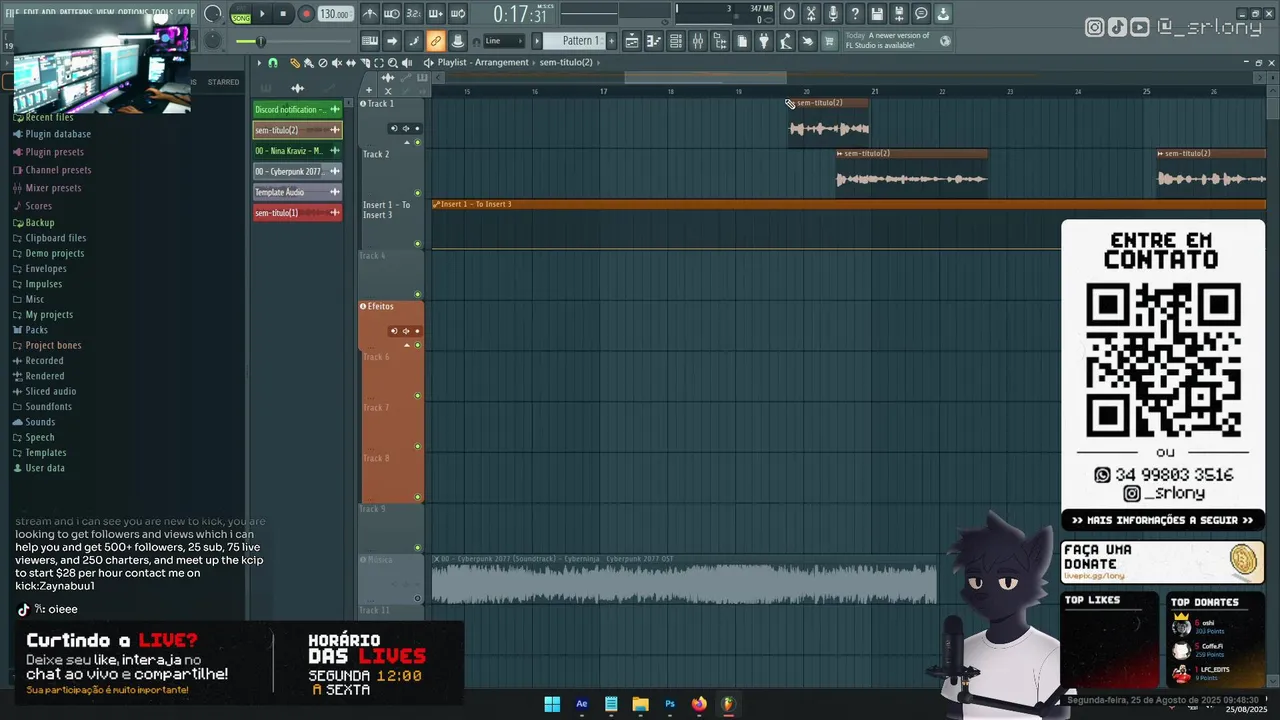
Task: Open the plugin picker plug icon
Action: coord(764,41)
